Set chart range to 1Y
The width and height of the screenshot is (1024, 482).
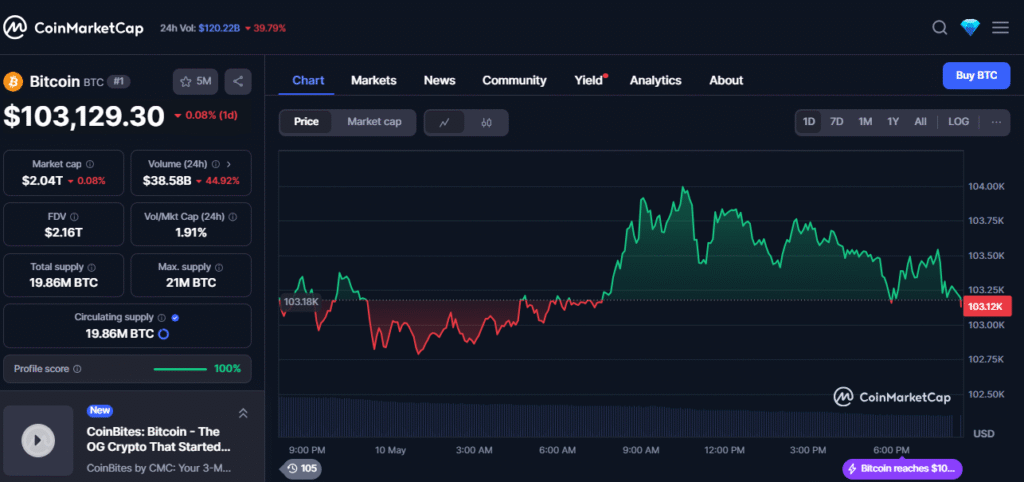click(x=893, y=122)
